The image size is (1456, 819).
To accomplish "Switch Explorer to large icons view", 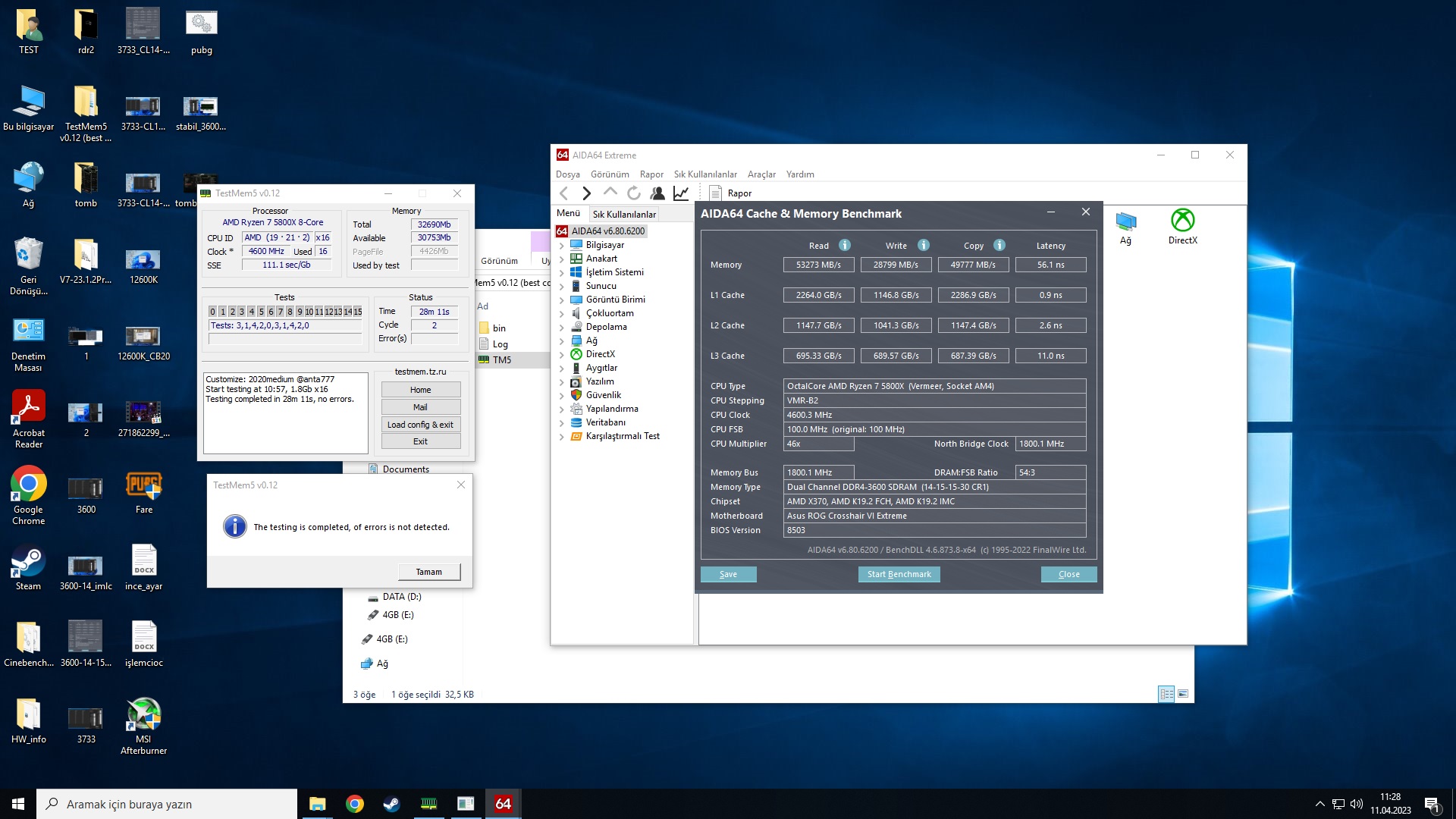I will (x=1182, y=694).
